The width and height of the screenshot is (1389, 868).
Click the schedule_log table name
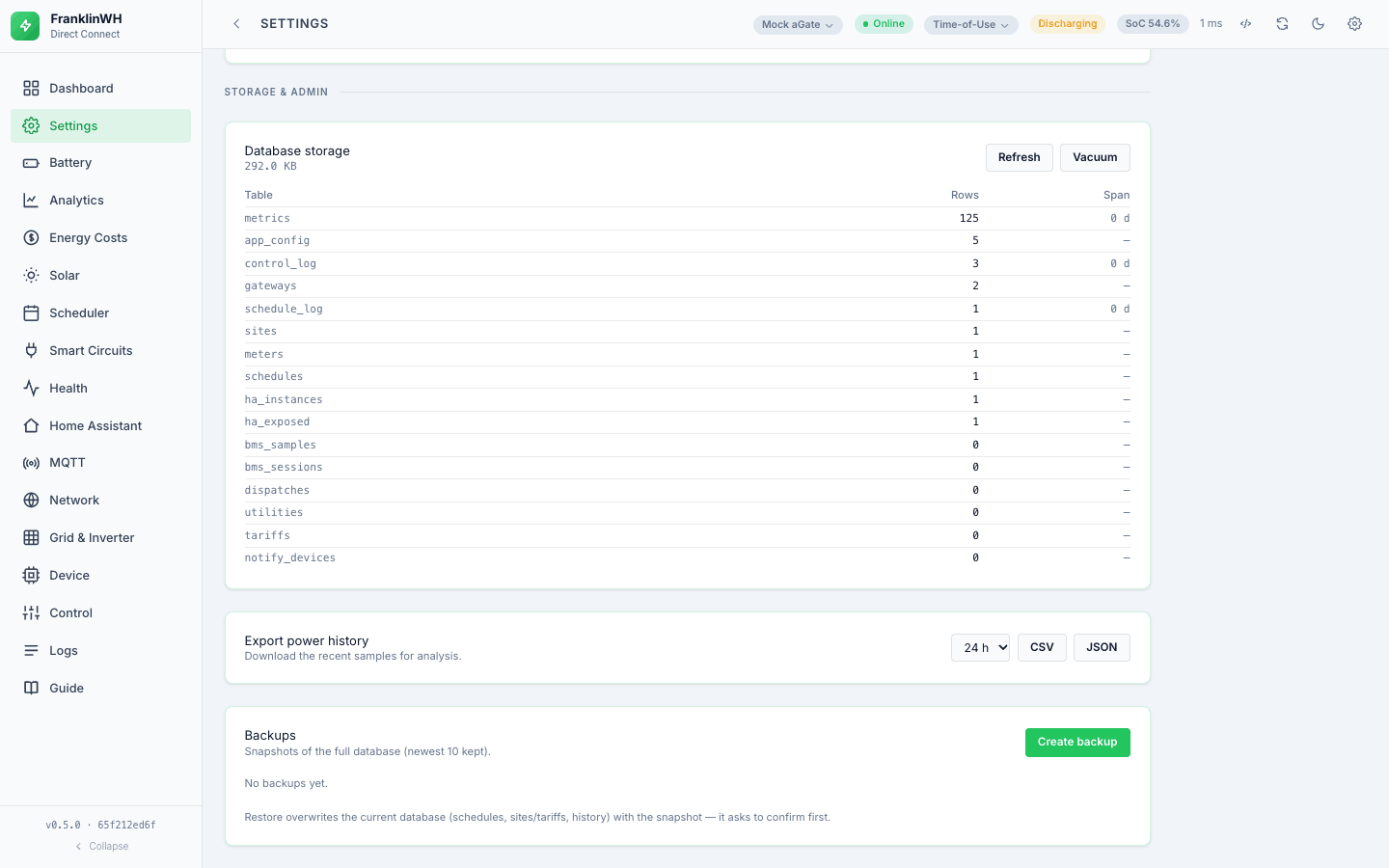point(284,310)
